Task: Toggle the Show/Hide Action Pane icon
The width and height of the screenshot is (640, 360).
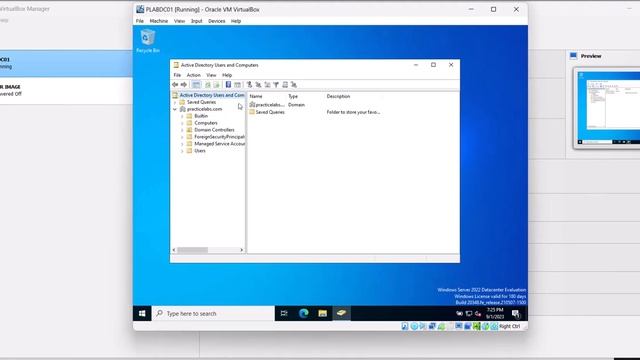Action: click(237, 84)
